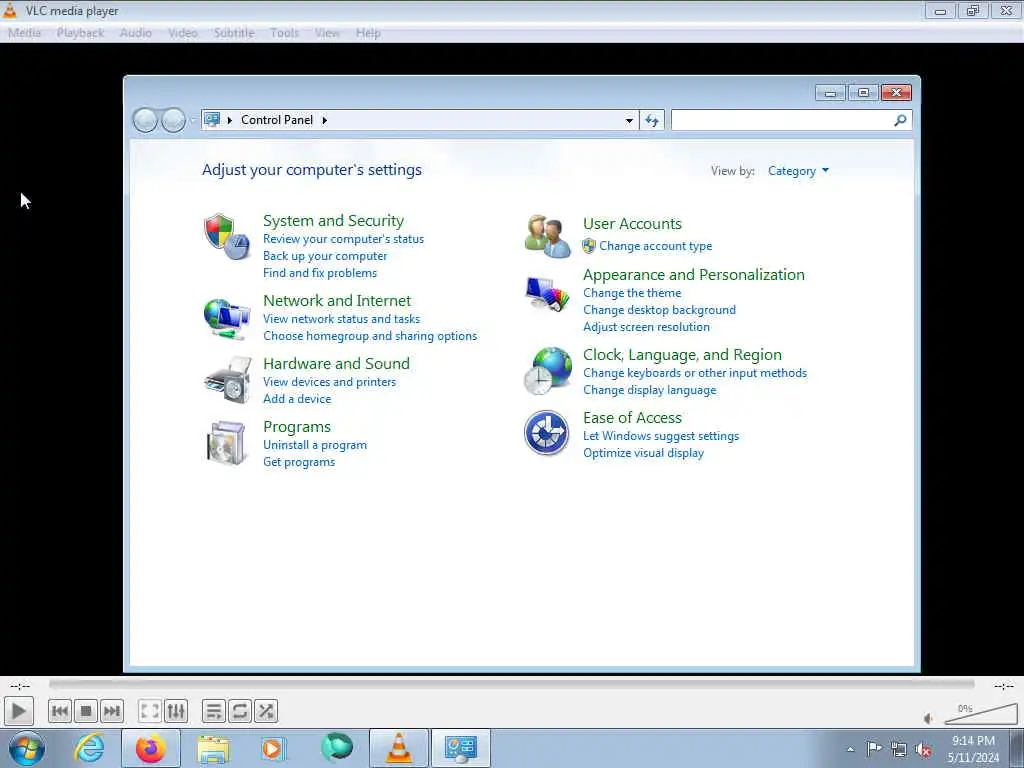The height and width of the screenshot is (768, 1024).
Task: Open Windows Media Player from taskbar
Action: [274, 748]
